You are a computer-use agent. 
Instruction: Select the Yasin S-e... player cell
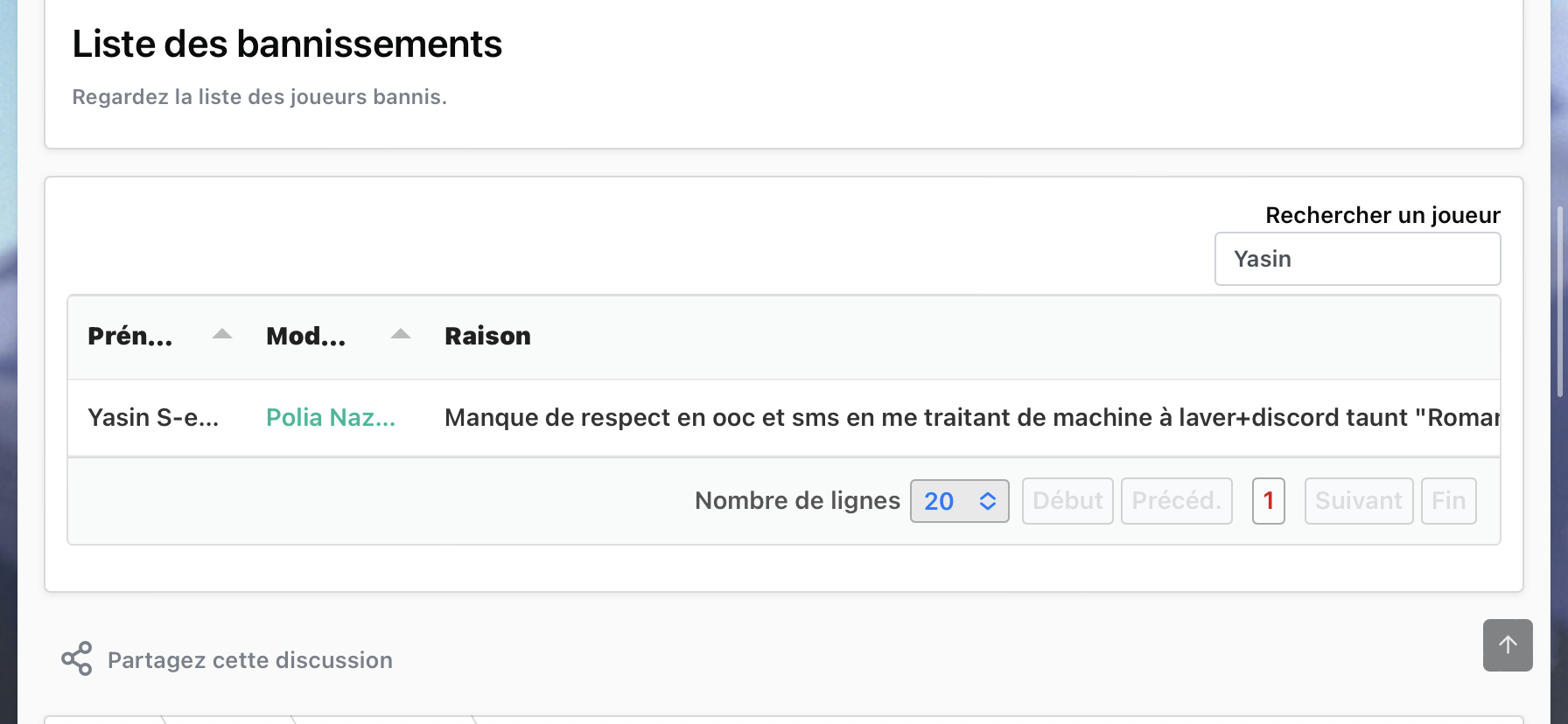click(x=153, y=418)
